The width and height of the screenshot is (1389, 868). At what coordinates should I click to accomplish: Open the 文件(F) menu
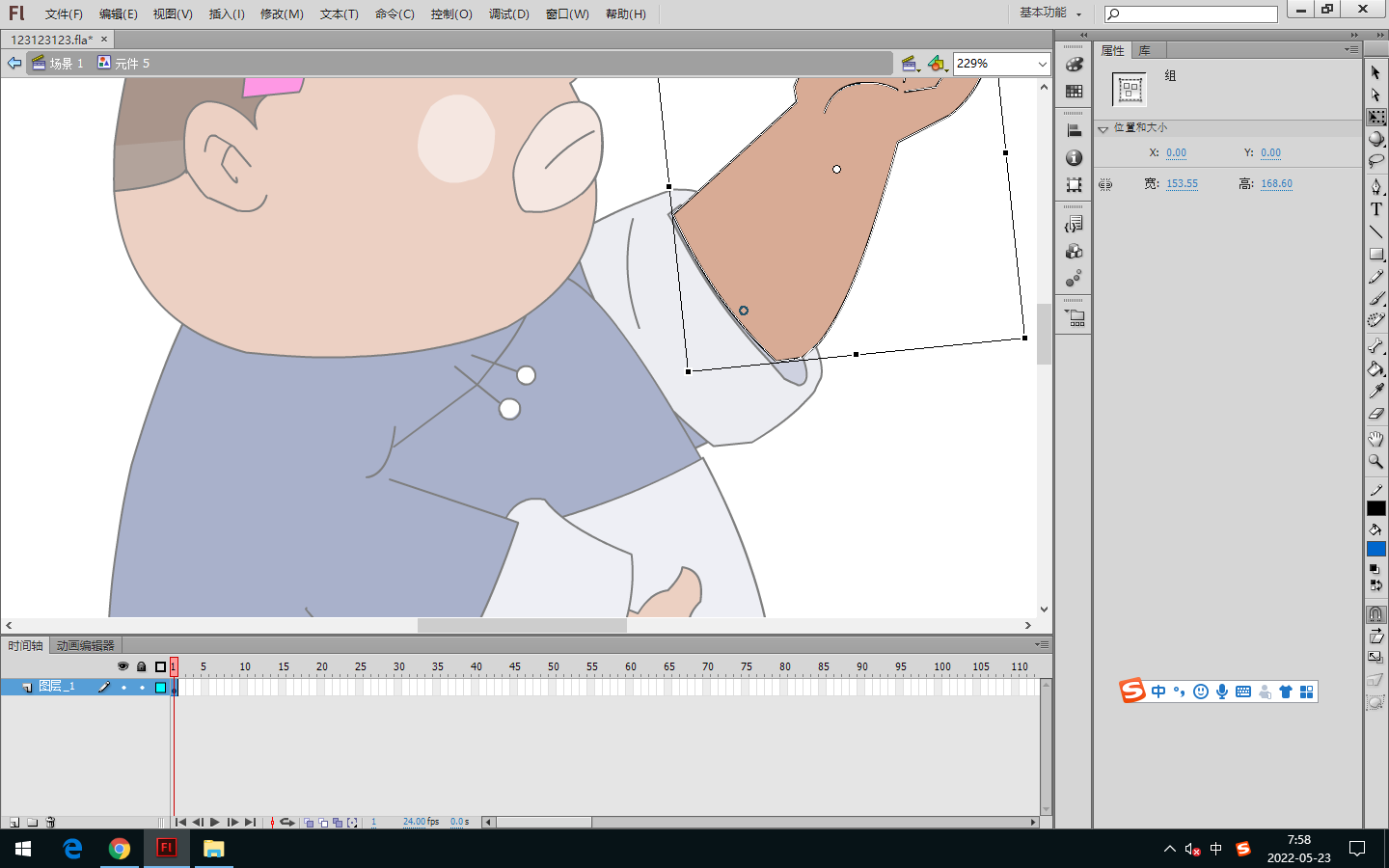[x=64, y=14]
